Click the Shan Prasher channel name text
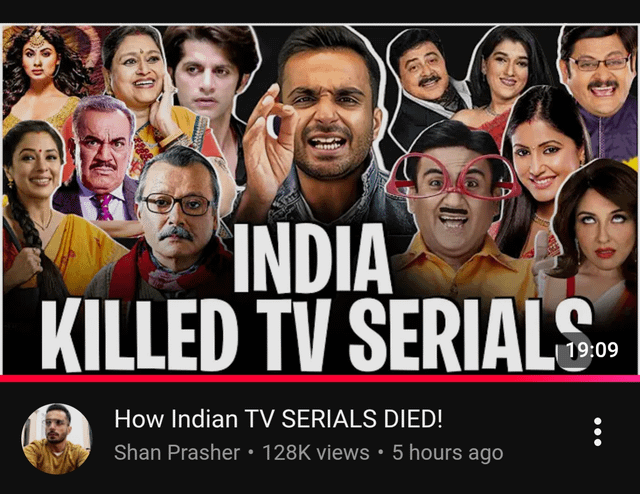The width and height of the screenshot is (640, 494). point(177,452)
